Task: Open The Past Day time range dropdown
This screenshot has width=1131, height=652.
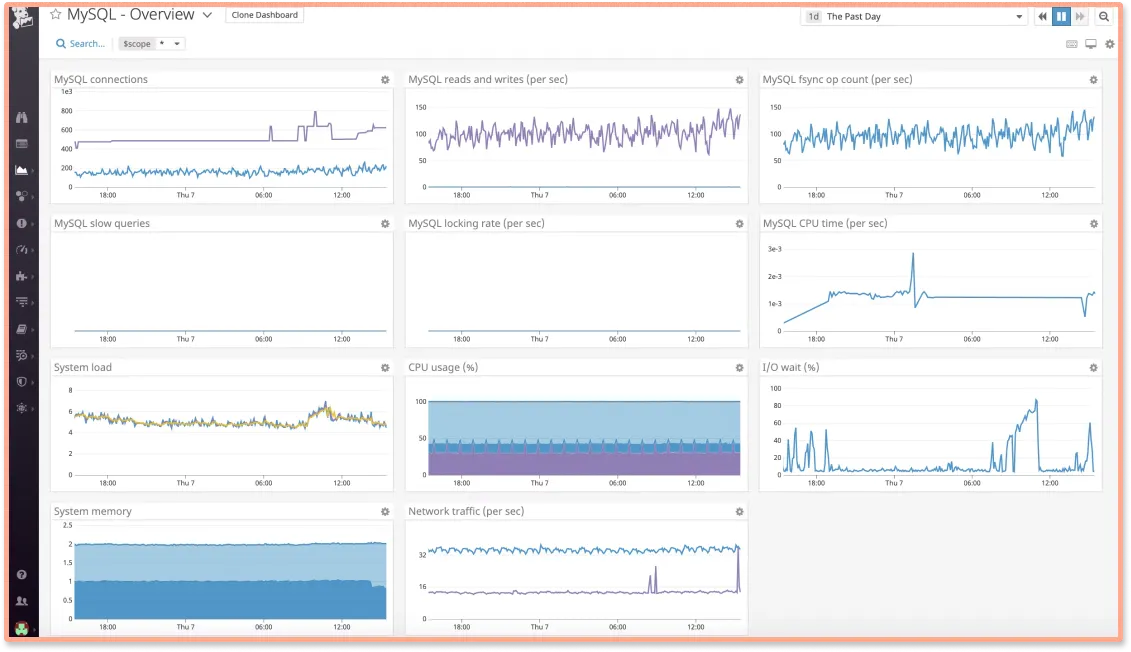Action: 914,17
